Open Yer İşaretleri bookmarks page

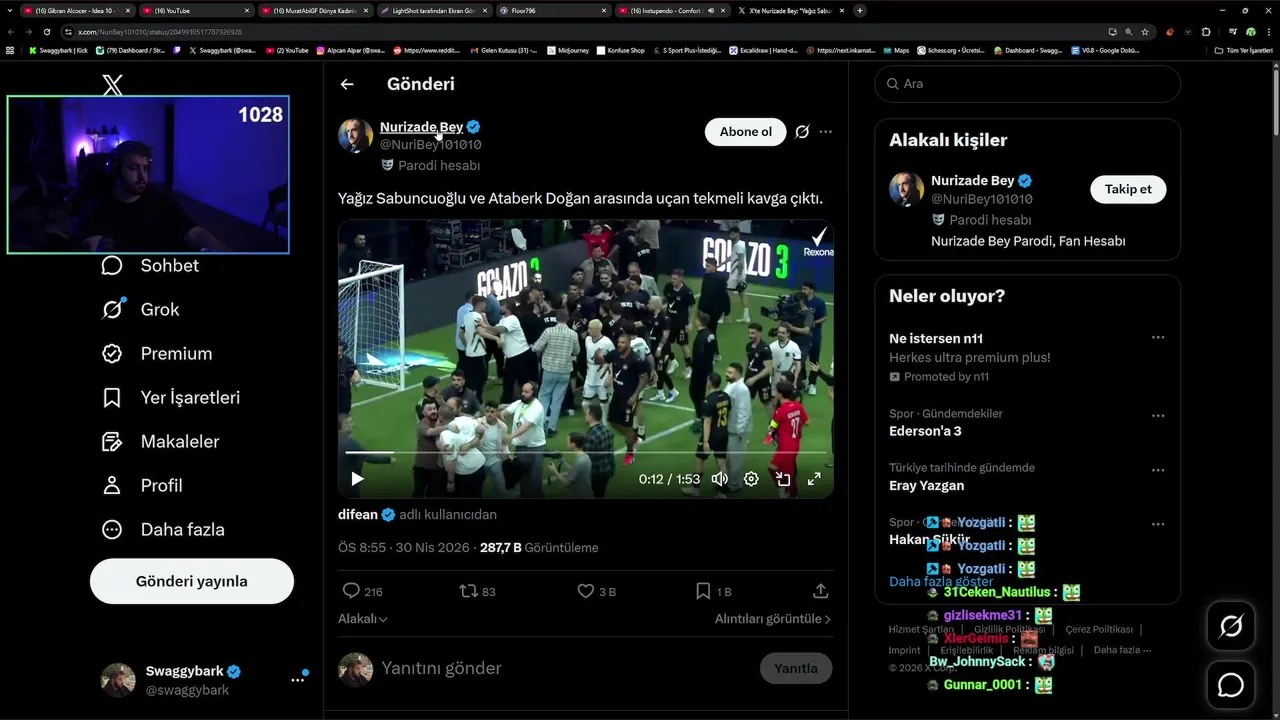point(171,397)
